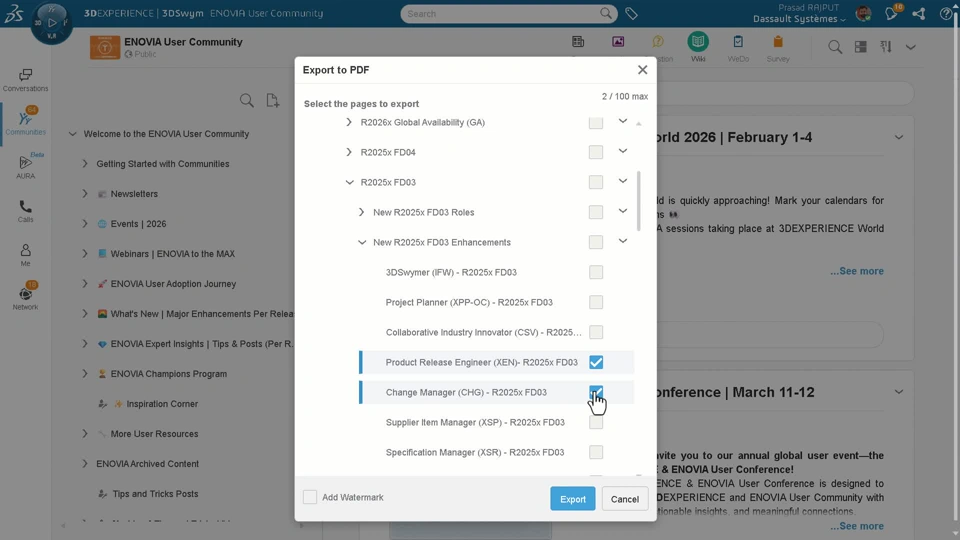Open user profile avatar picture

(863, 13)
